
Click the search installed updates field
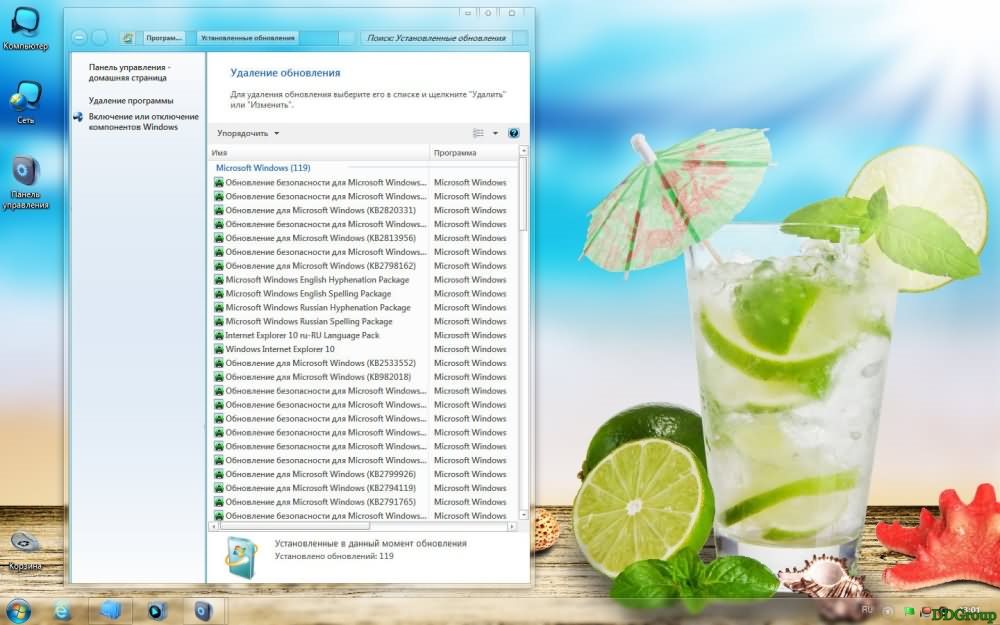436,38
